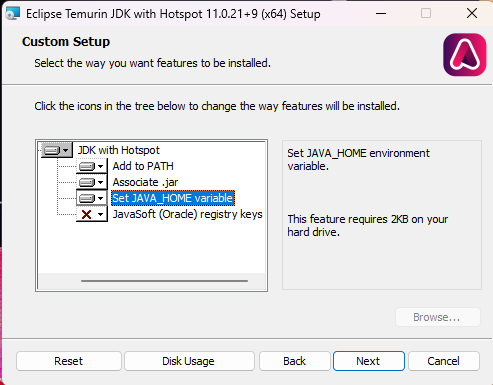
Task: Open dropdown arrow beside JavaSoft registry keys
Action: (101, 214)
